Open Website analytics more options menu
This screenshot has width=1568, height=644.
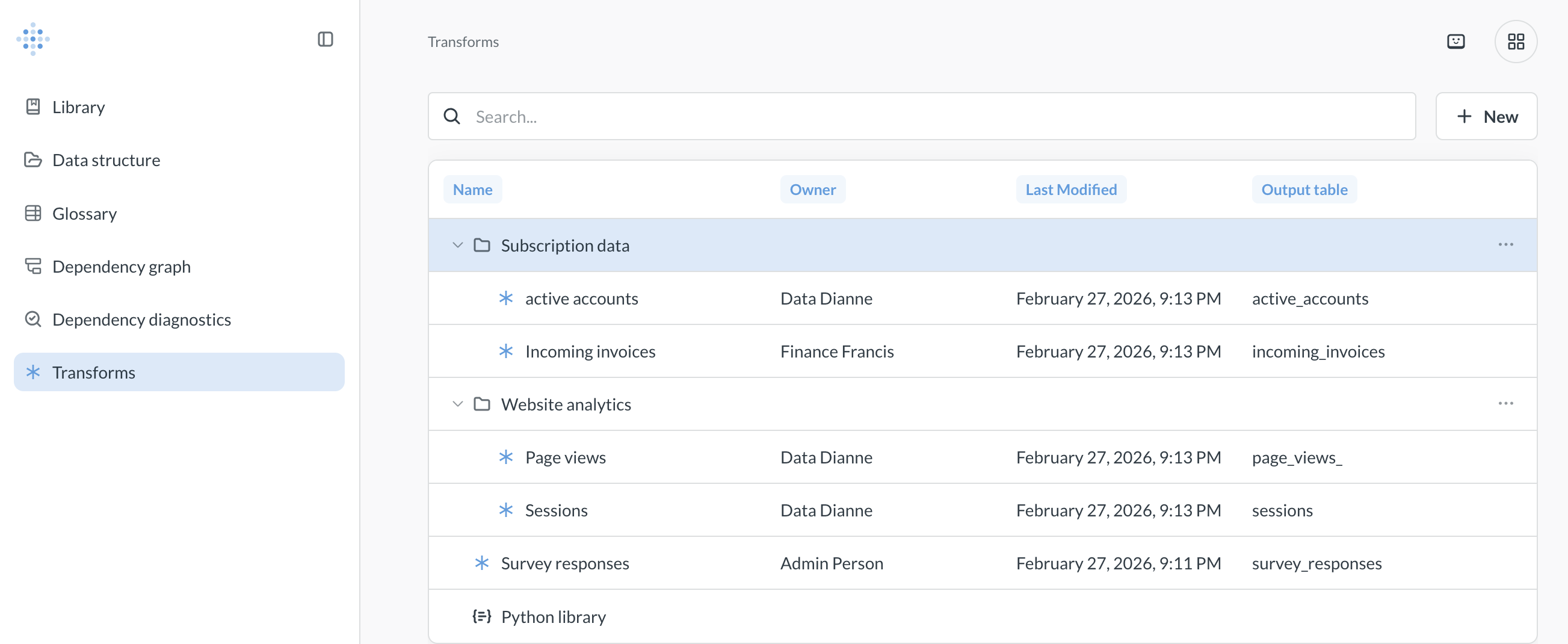click(x=1505, y=404)
